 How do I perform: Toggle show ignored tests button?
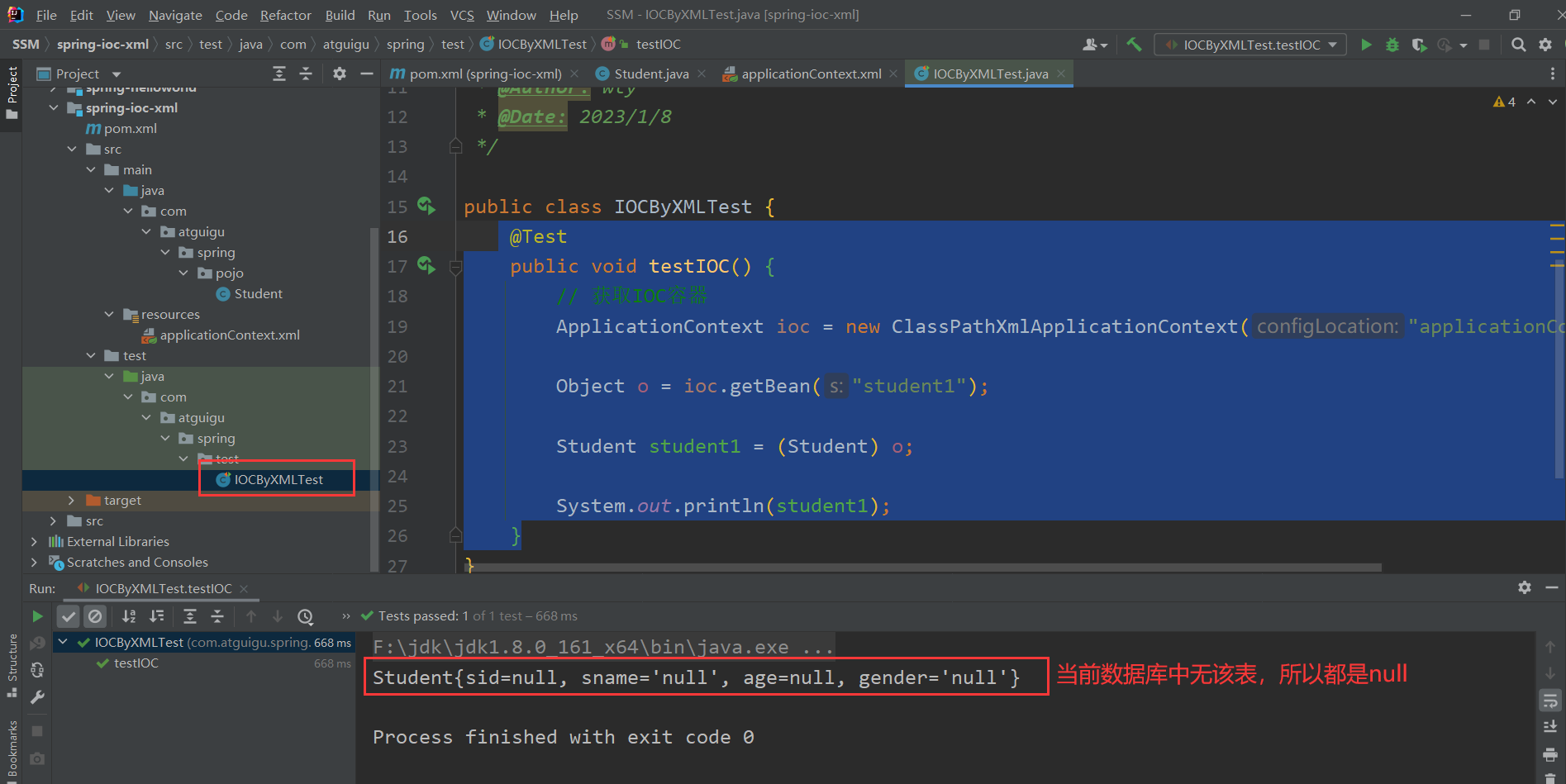[95, 616]
